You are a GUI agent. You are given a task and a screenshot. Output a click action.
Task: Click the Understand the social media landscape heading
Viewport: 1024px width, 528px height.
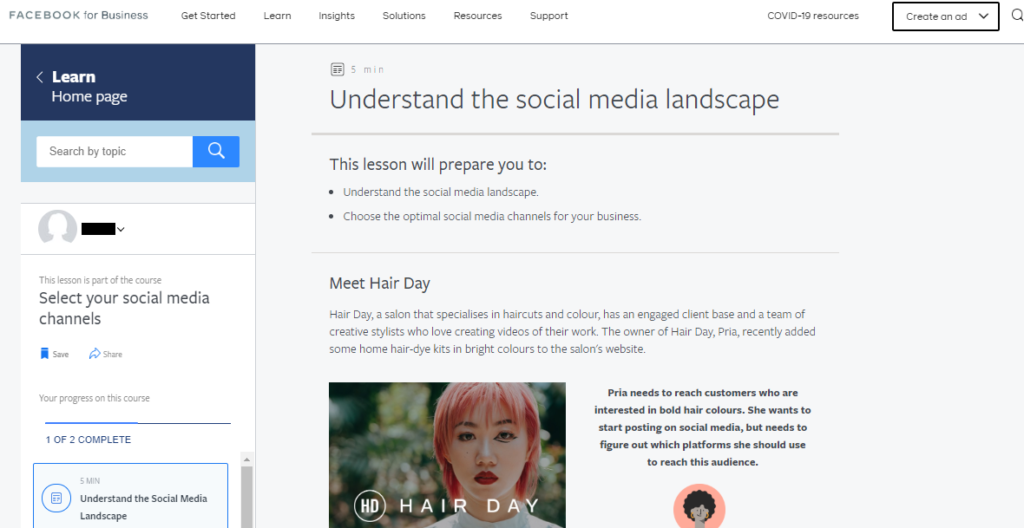pyautogui.click(x=554, y=99)
